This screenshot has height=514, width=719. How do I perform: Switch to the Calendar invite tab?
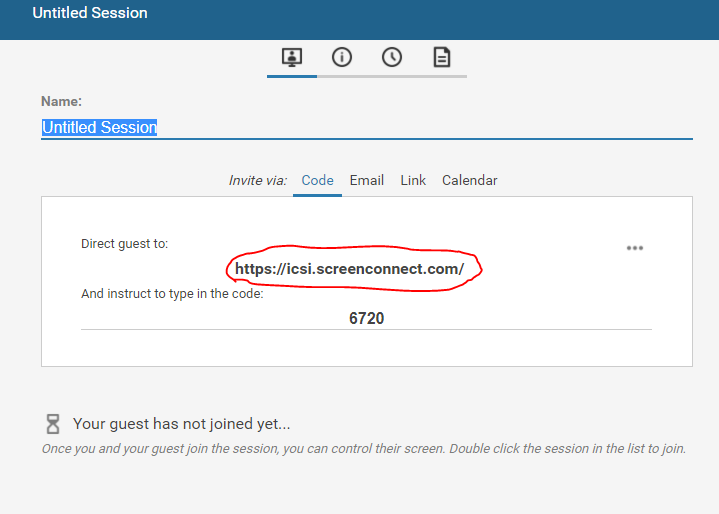tap(470, 180)
